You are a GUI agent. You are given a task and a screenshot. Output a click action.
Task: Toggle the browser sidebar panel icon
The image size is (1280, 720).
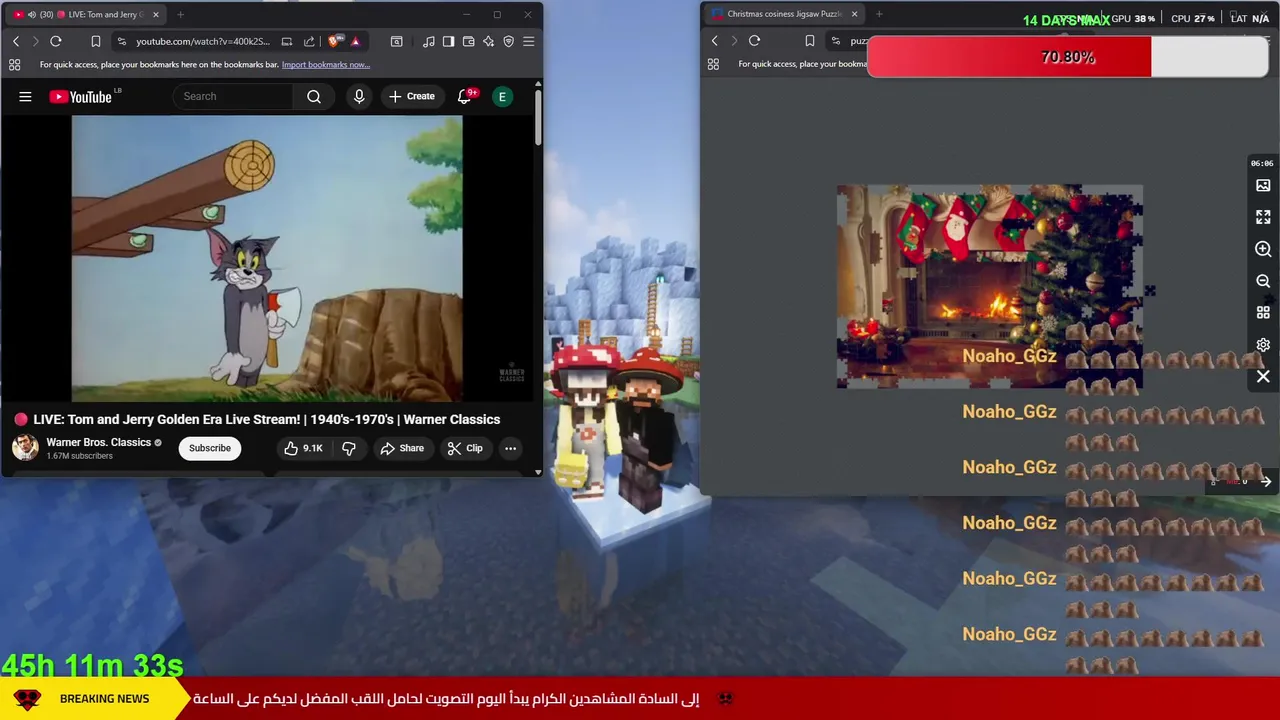pos(448,41)
